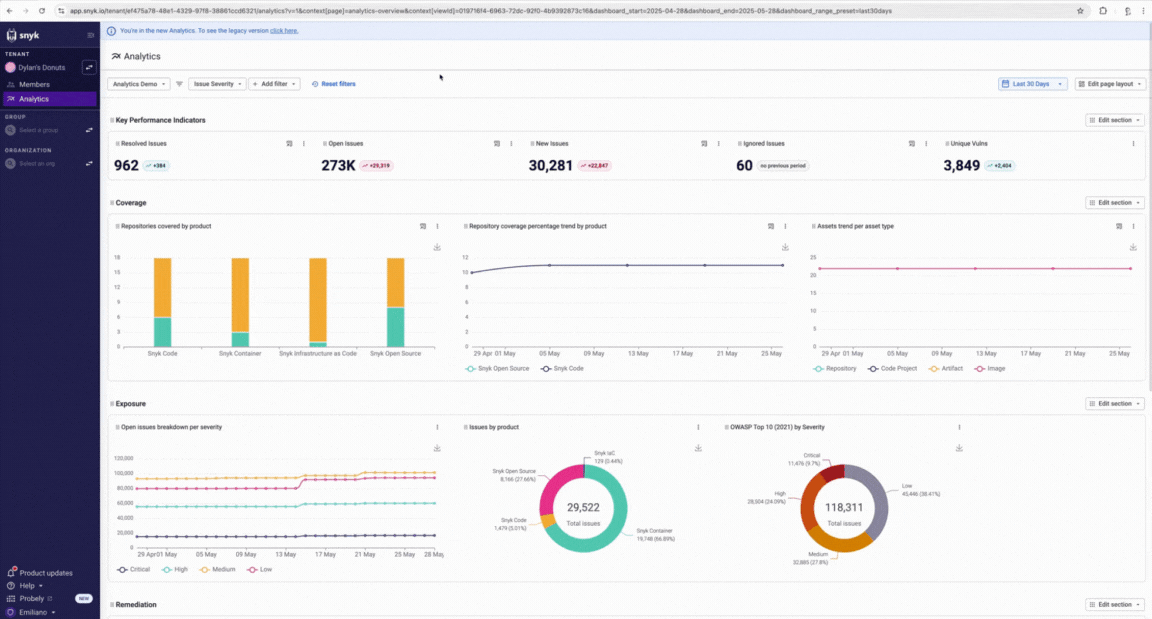This screenshot has height=619, width=1152.
Task: Open kebab menu on Ignored Issues card
Action: click(x=926, y=144)
